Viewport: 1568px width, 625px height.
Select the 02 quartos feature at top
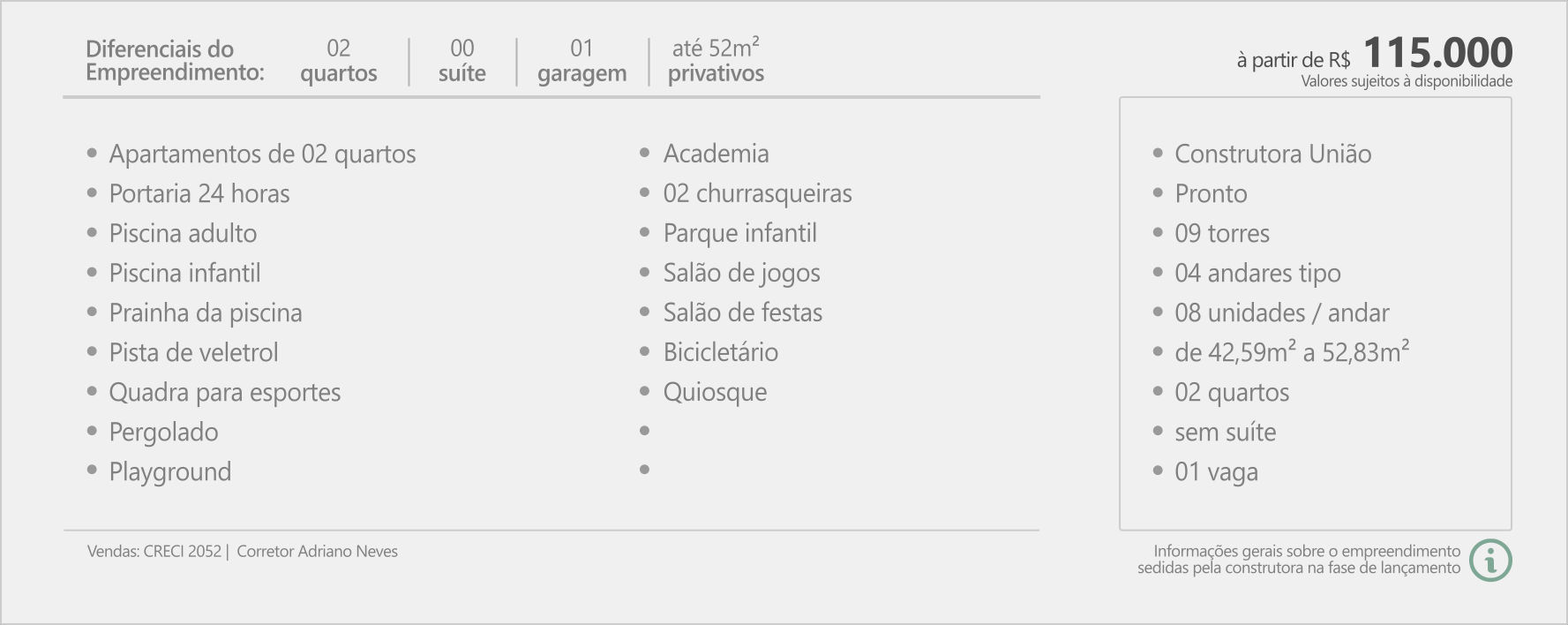[x=339, y=61]
